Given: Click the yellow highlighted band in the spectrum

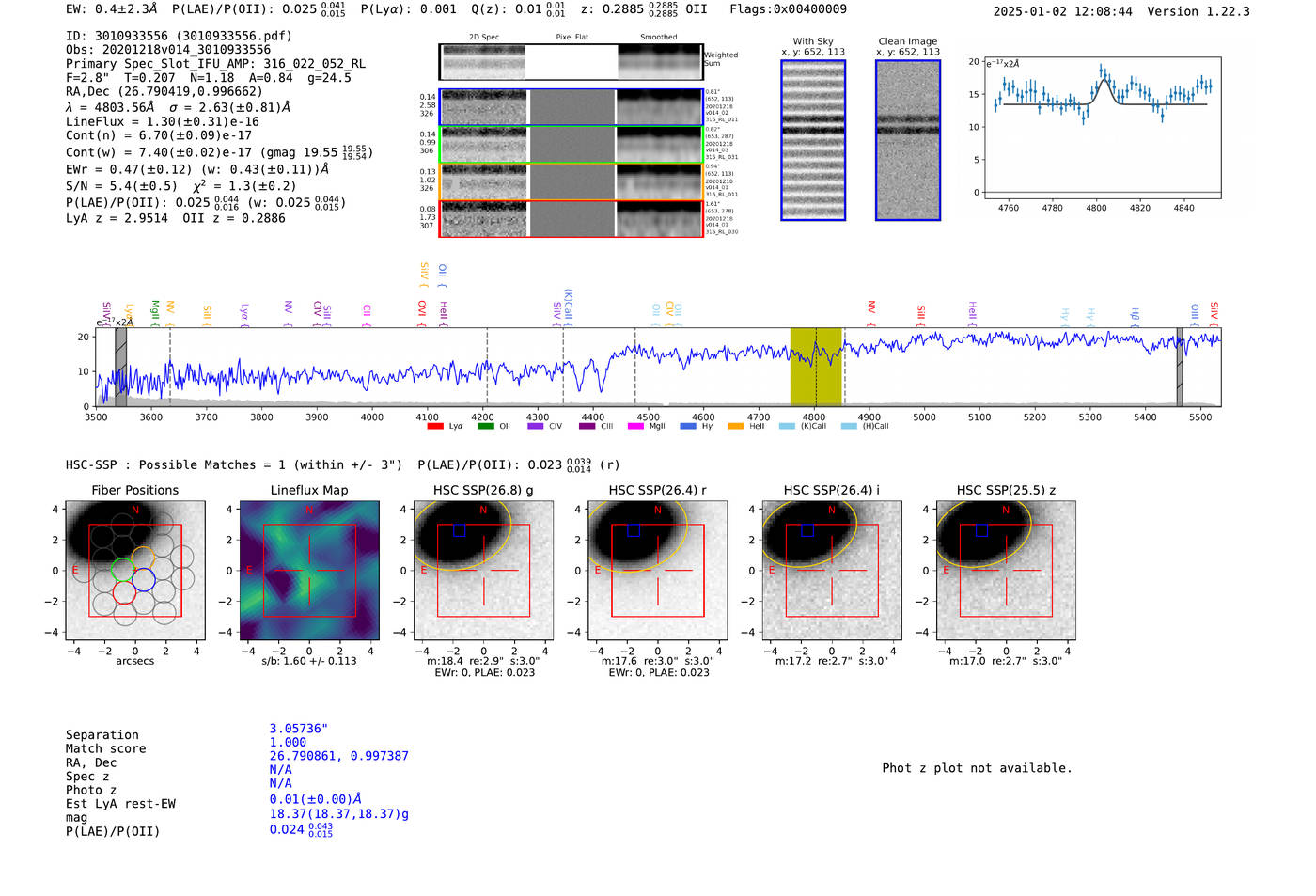Looking at the screenshot, I should (816, 367).
